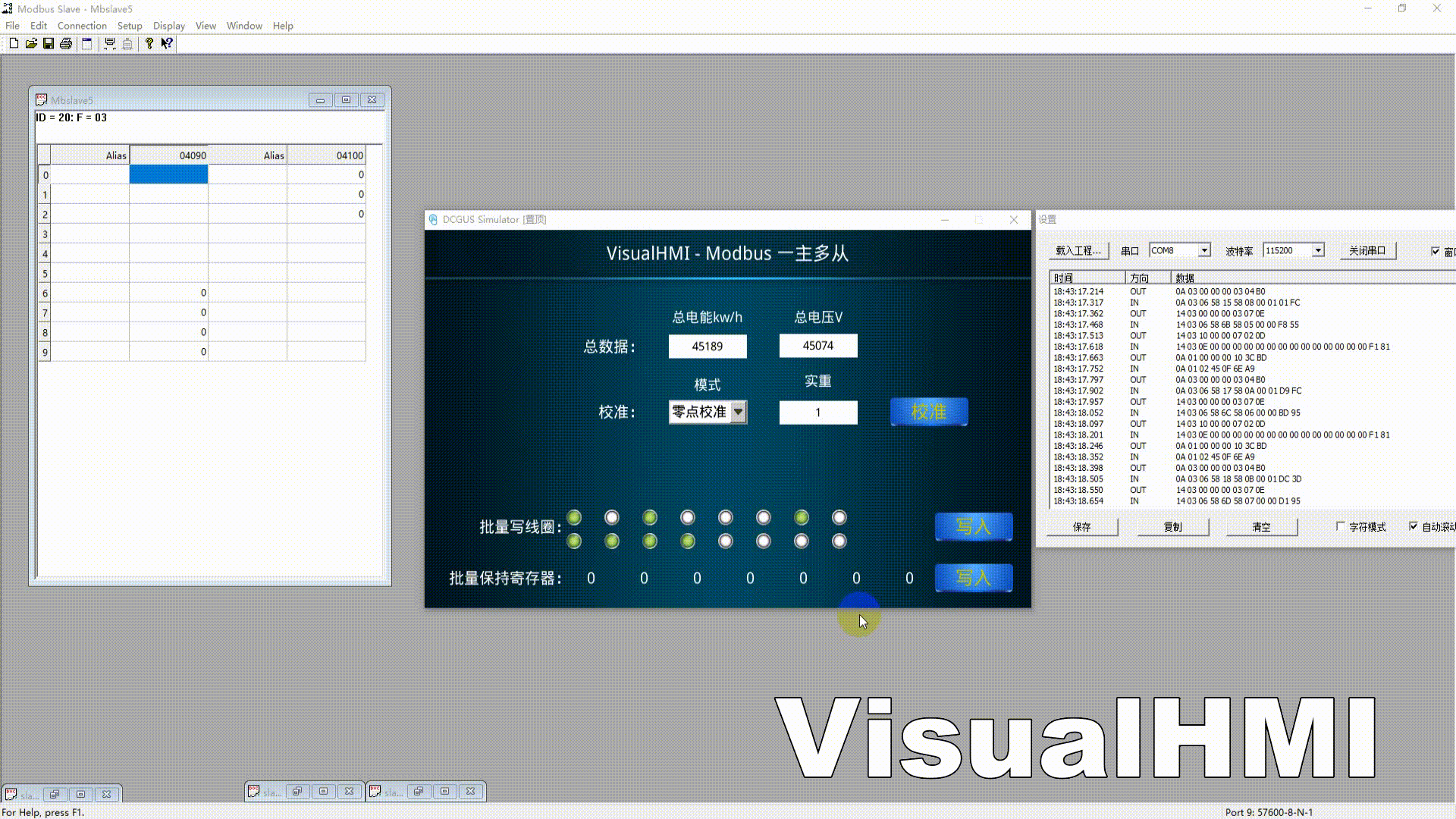
Task: Click the Open file folder icon
Action: pos(31,44)
